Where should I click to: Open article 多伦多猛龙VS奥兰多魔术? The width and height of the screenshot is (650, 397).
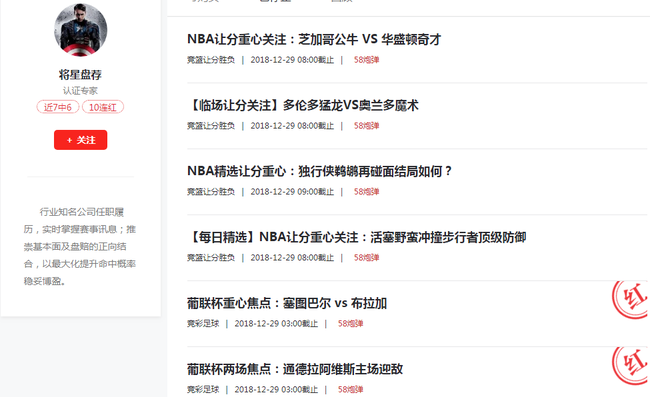click(x=303, y=105)
